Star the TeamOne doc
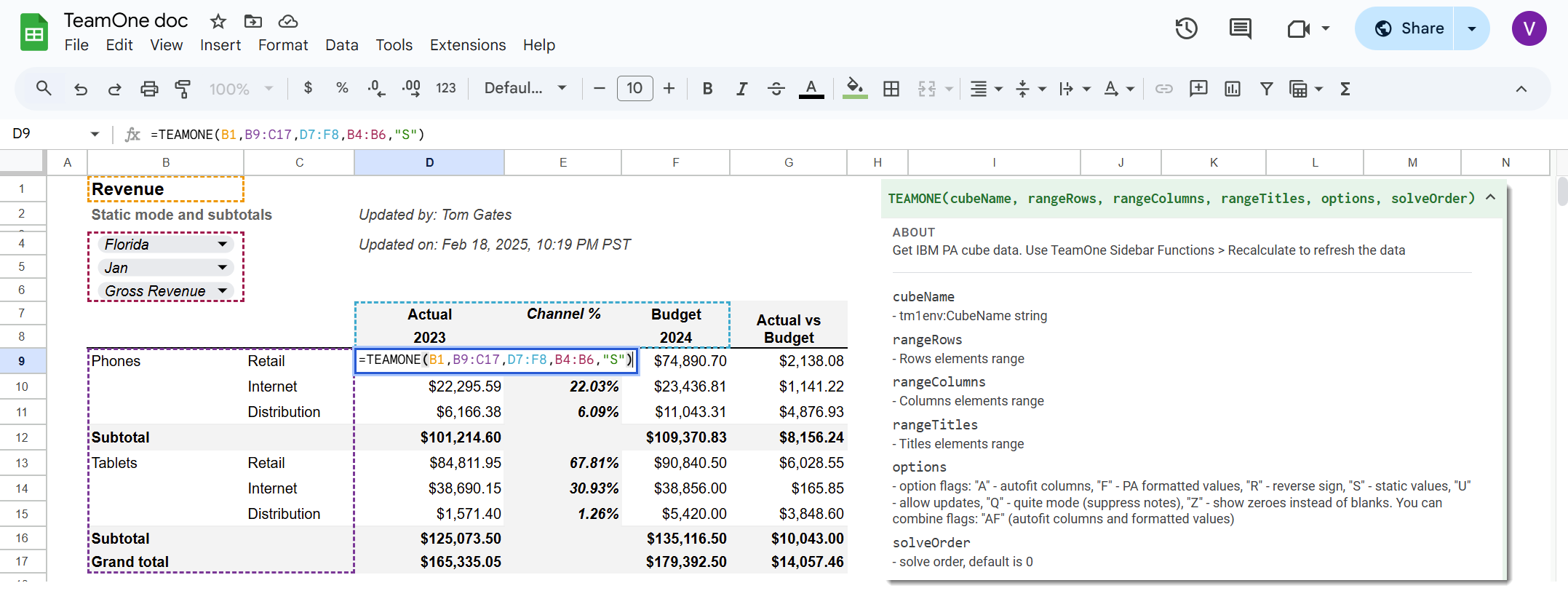The width and height of the screenshot is (1568, 591). coord(218,21)
